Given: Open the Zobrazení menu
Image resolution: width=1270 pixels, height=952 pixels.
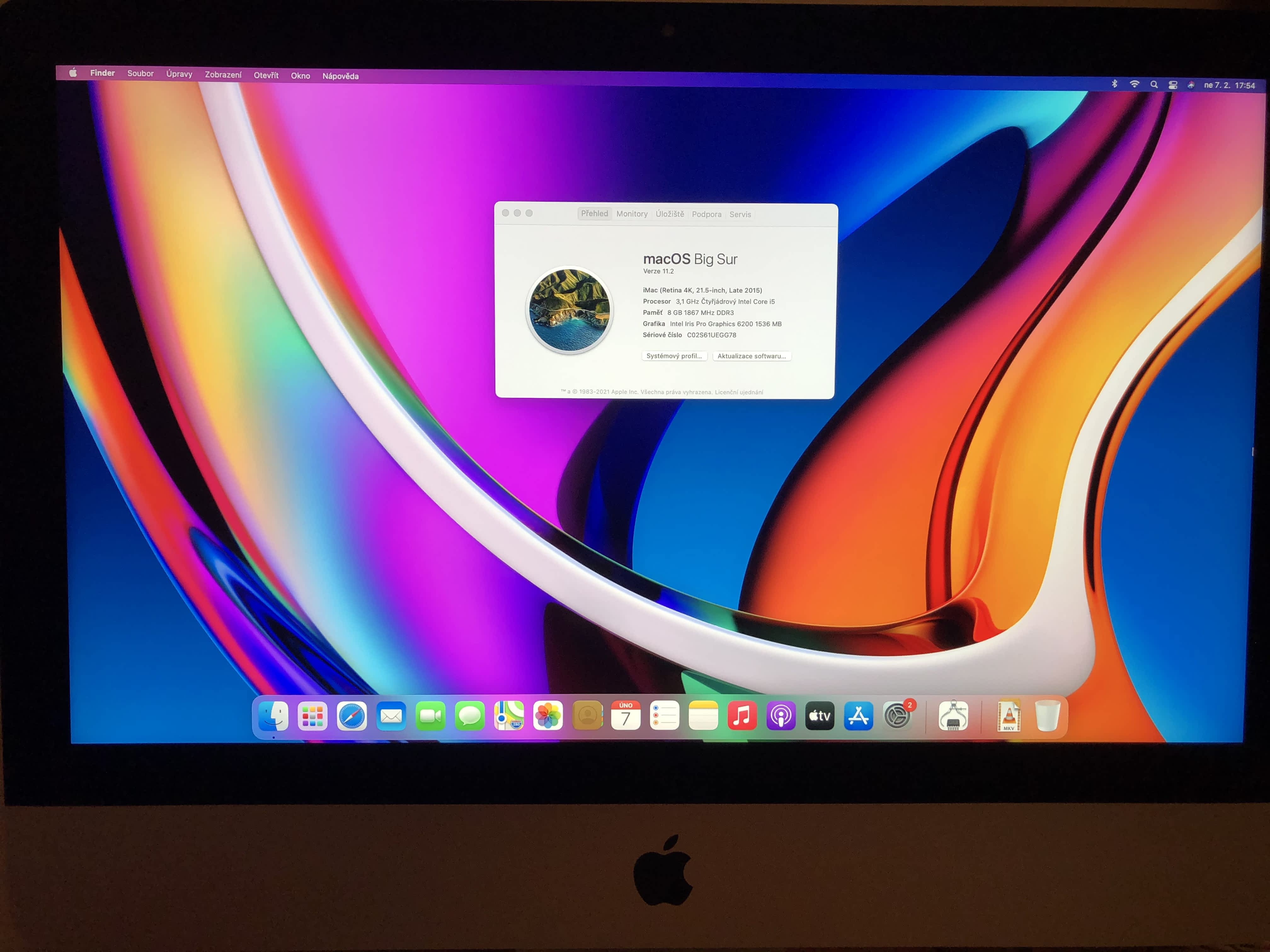Looking at the screenshot, I should coord(223,75).
